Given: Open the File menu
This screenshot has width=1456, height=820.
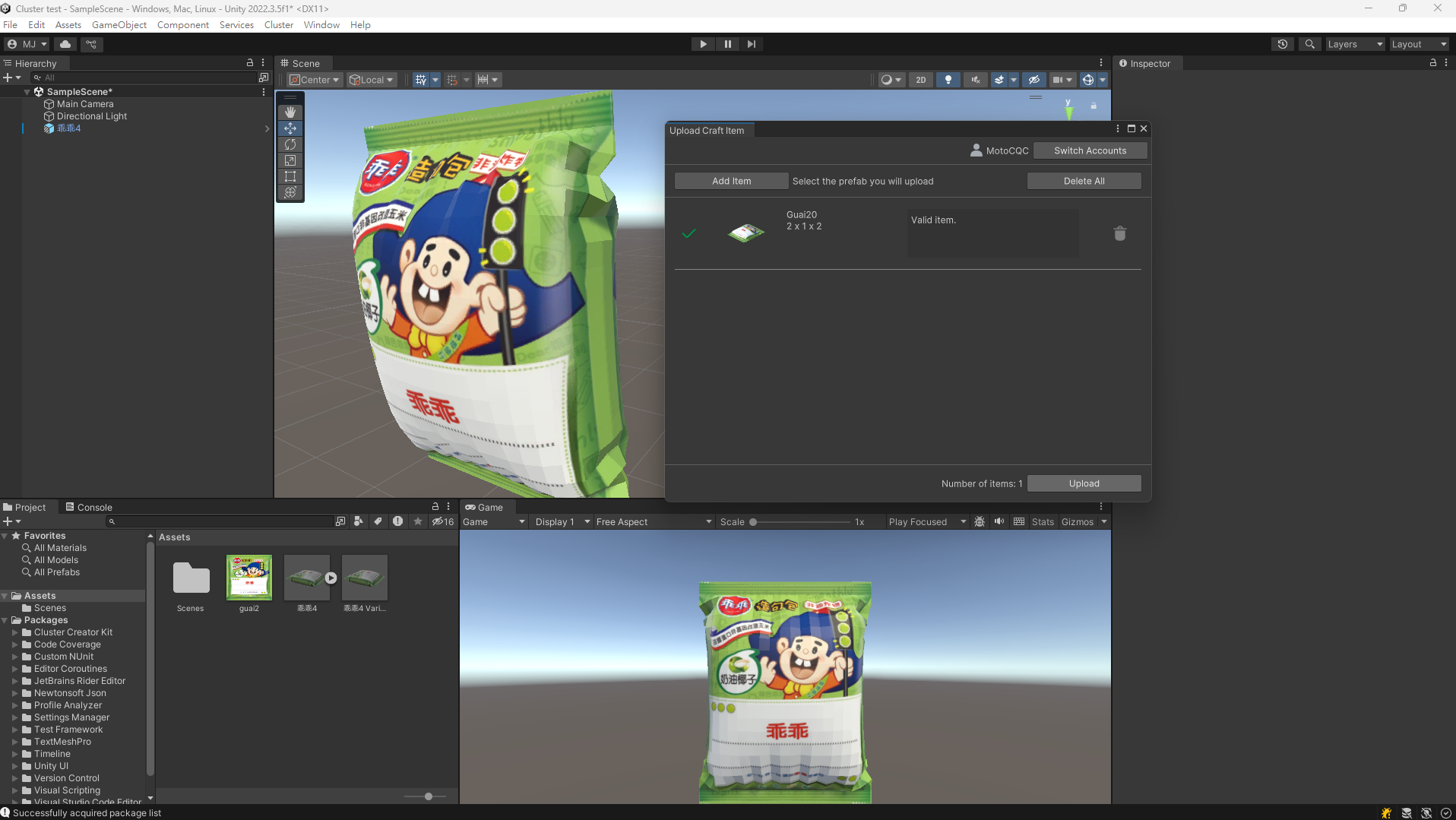Looking at the screenshot, I should click(10, 25).
